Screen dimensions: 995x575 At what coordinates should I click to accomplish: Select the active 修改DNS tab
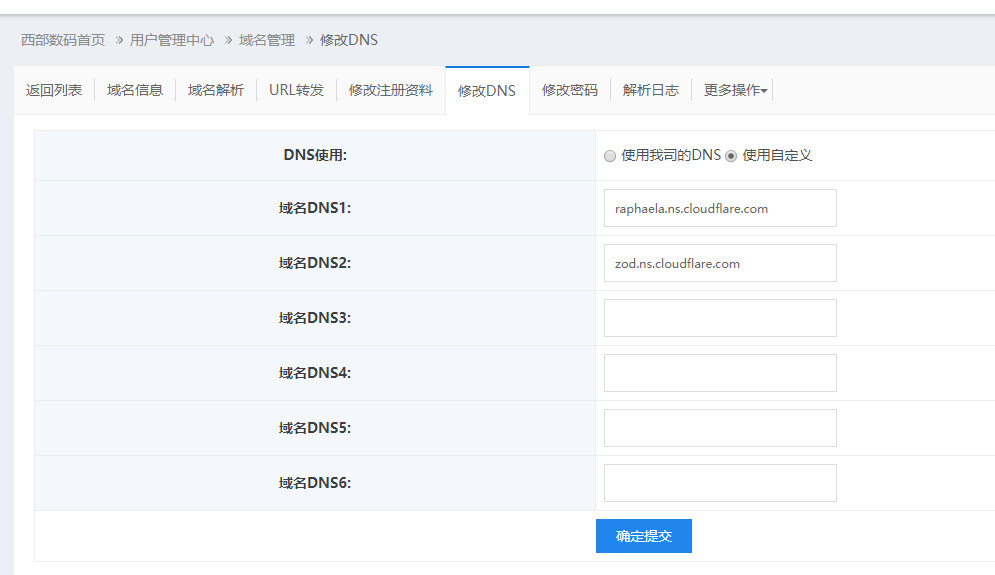[x=487, y=91]
